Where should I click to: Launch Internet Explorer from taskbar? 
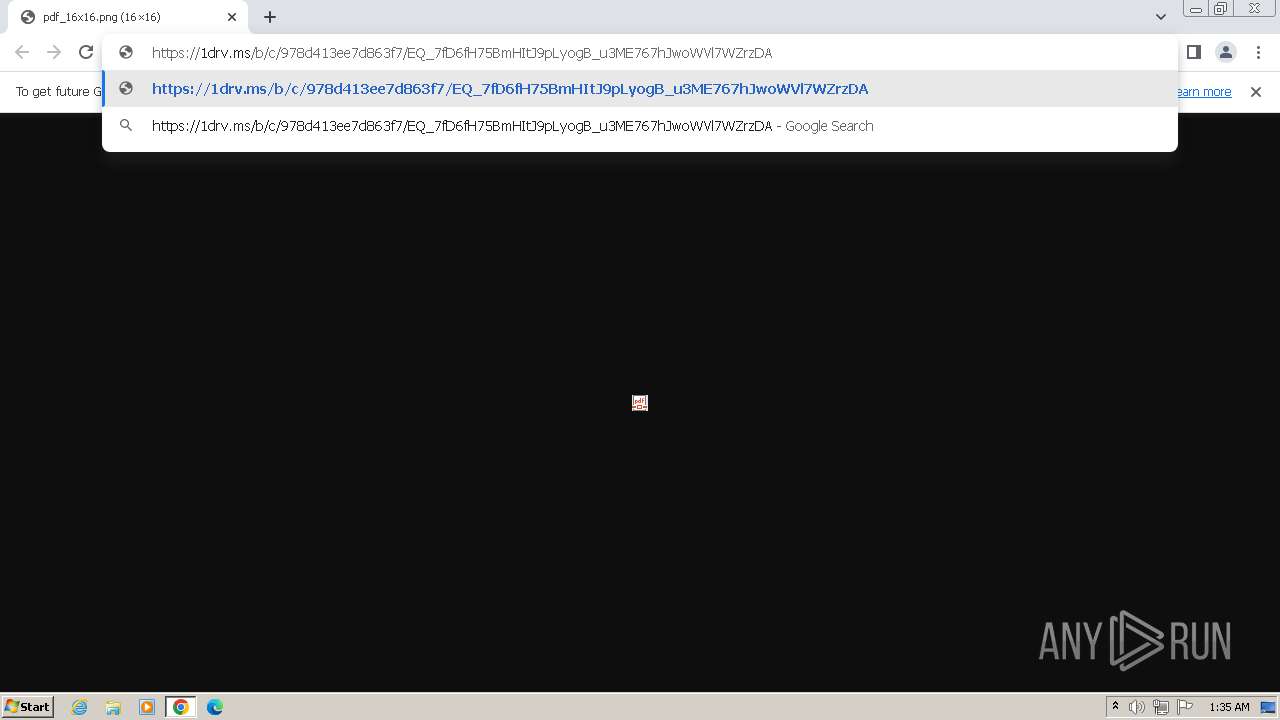80,707
